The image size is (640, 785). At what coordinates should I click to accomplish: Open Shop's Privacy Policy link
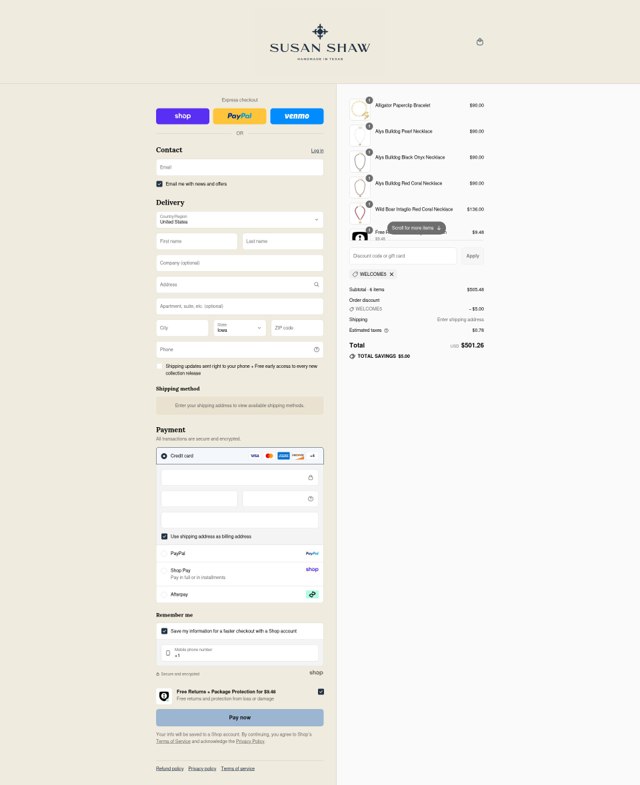(x=250, y=741)
